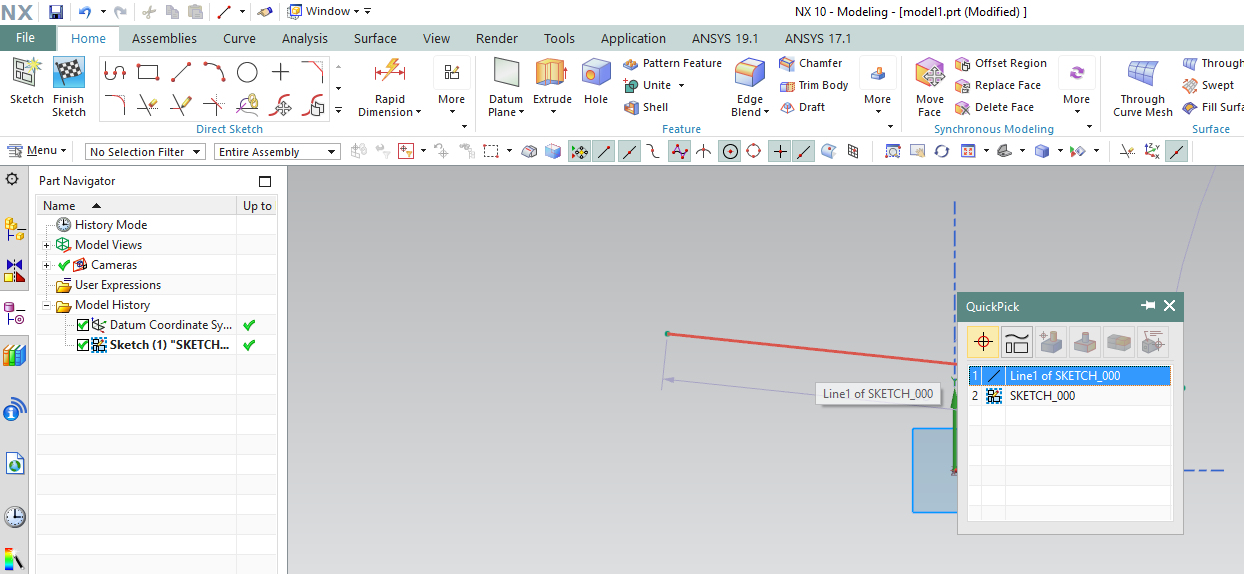Select the Quick Trim tool
The height and width of the screenshot is (574, 1244).
click(x=148, y=104)
